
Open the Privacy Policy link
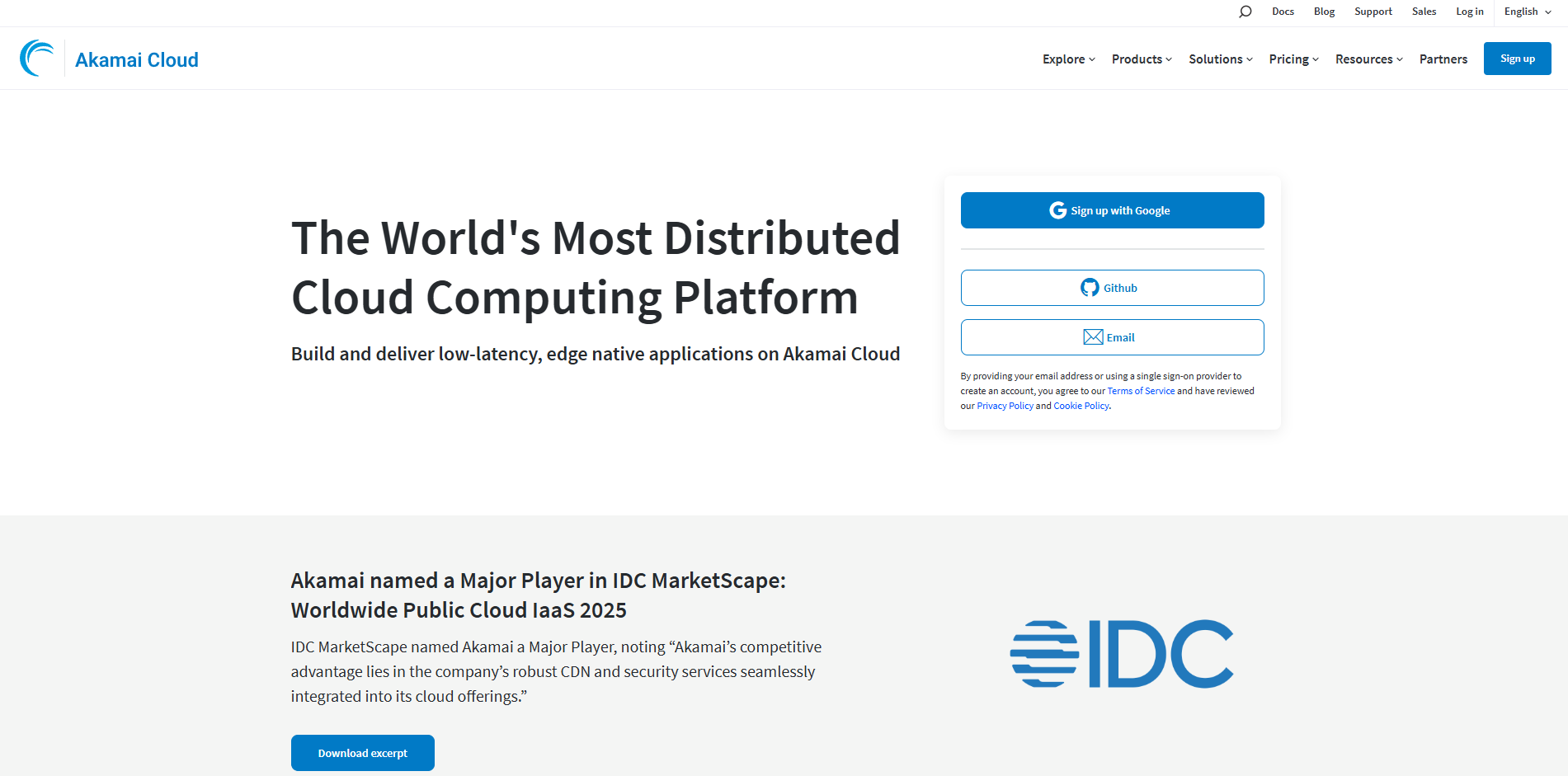pos(1005,406)
